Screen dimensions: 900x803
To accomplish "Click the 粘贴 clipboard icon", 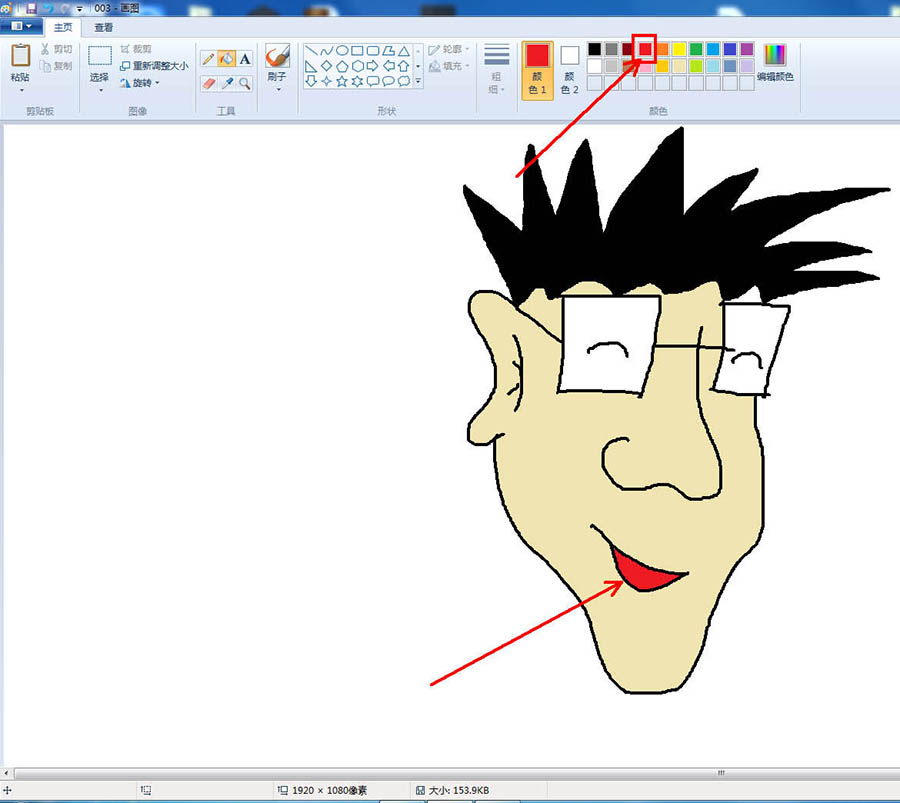I will [20, 55].
